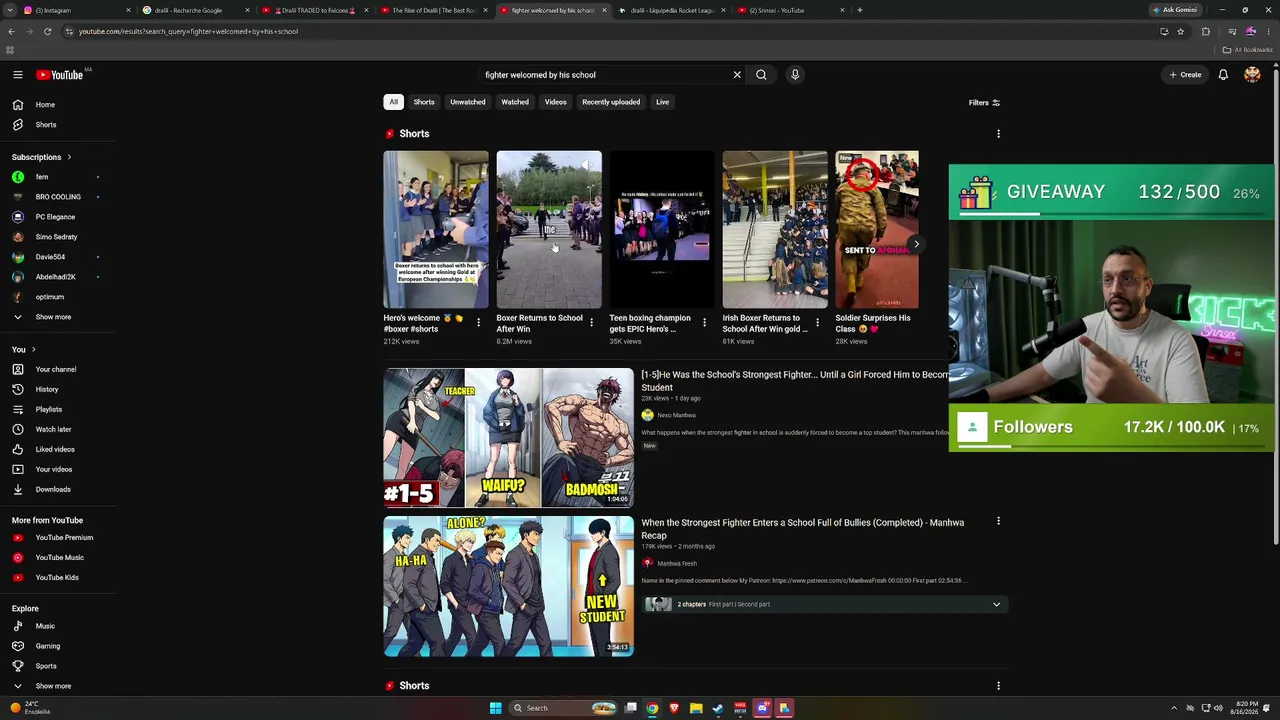Select the Videos filter chip
The width and height of the screenshot is (1280, 720).
click(556, 102)
